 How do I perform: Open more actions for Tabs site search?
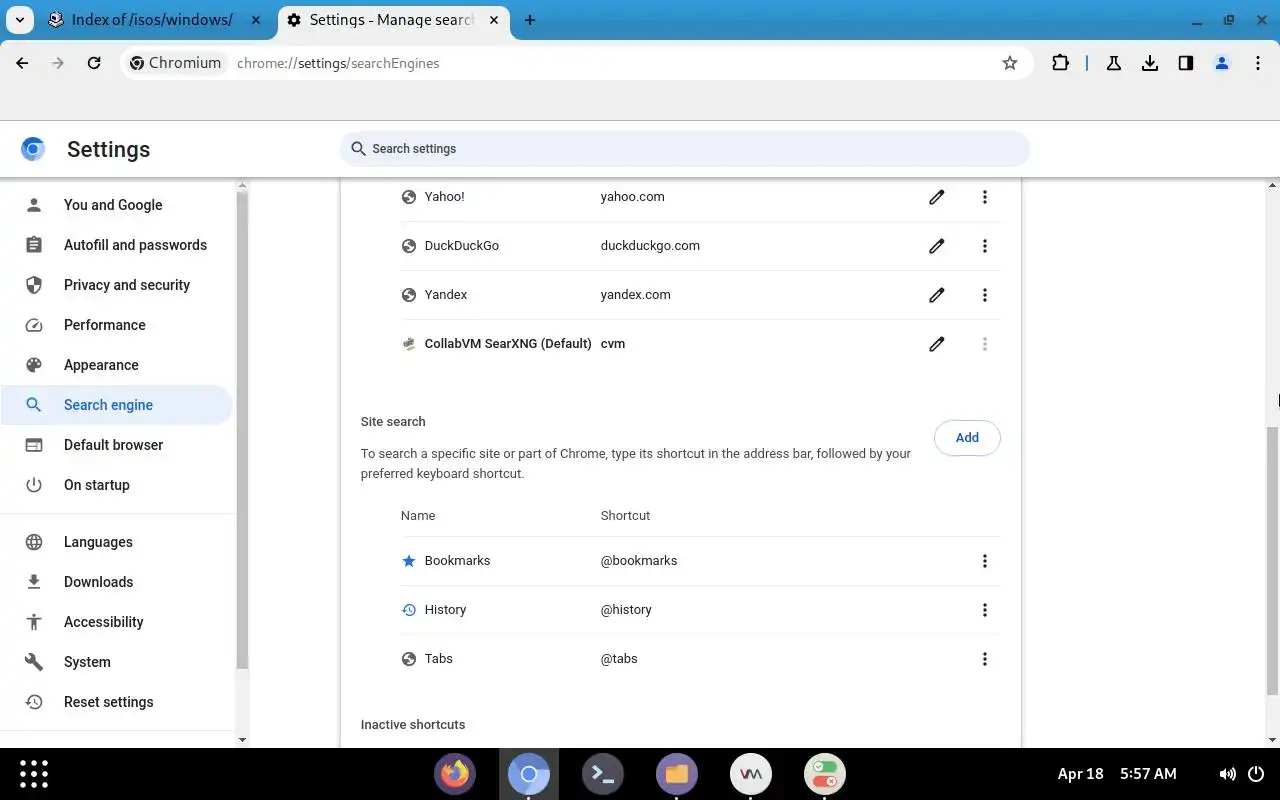click(x=985, y=659)
